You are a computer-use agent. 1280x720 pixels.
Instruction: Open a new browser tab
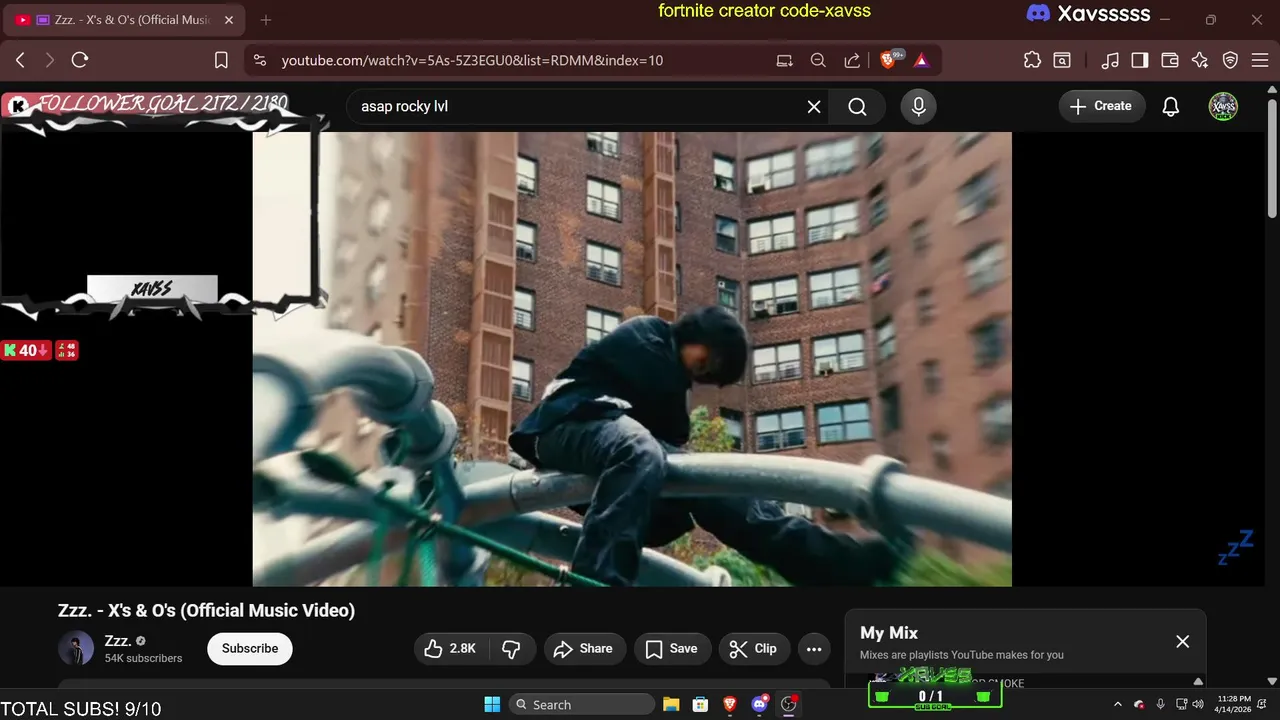click(265, 20)
